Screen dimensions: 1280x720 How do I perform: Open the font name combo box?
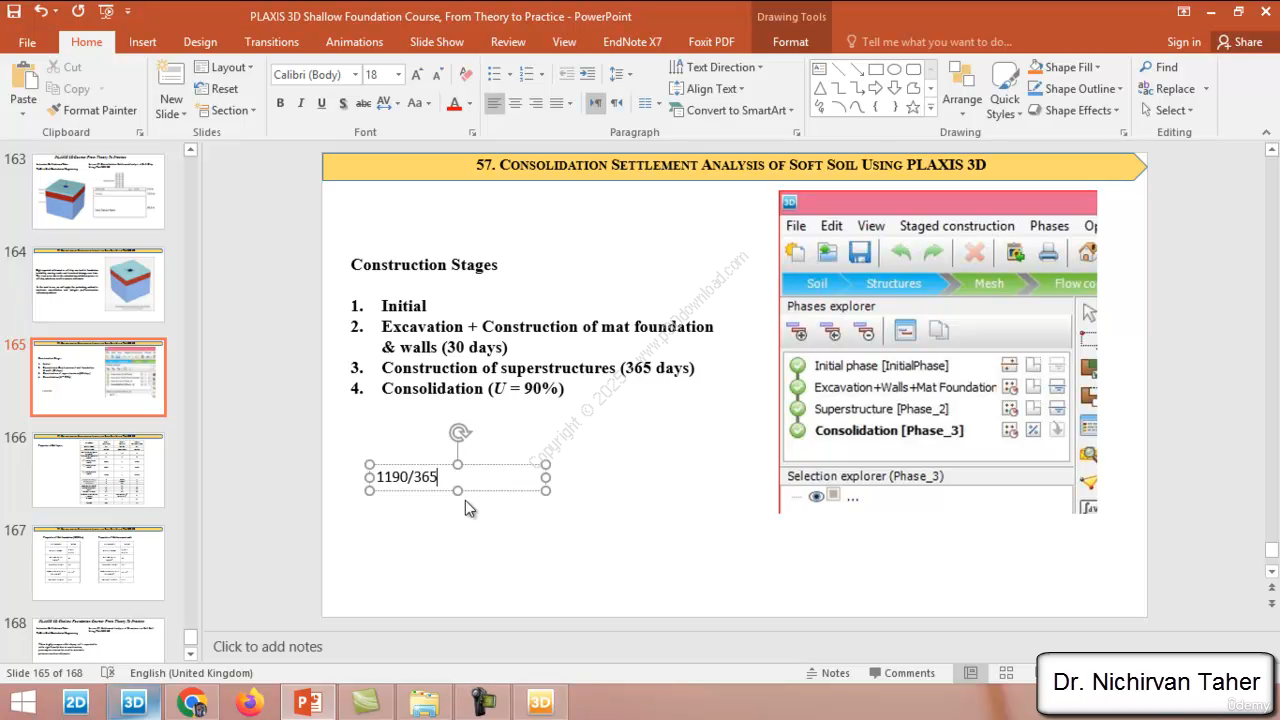point(315,75)
